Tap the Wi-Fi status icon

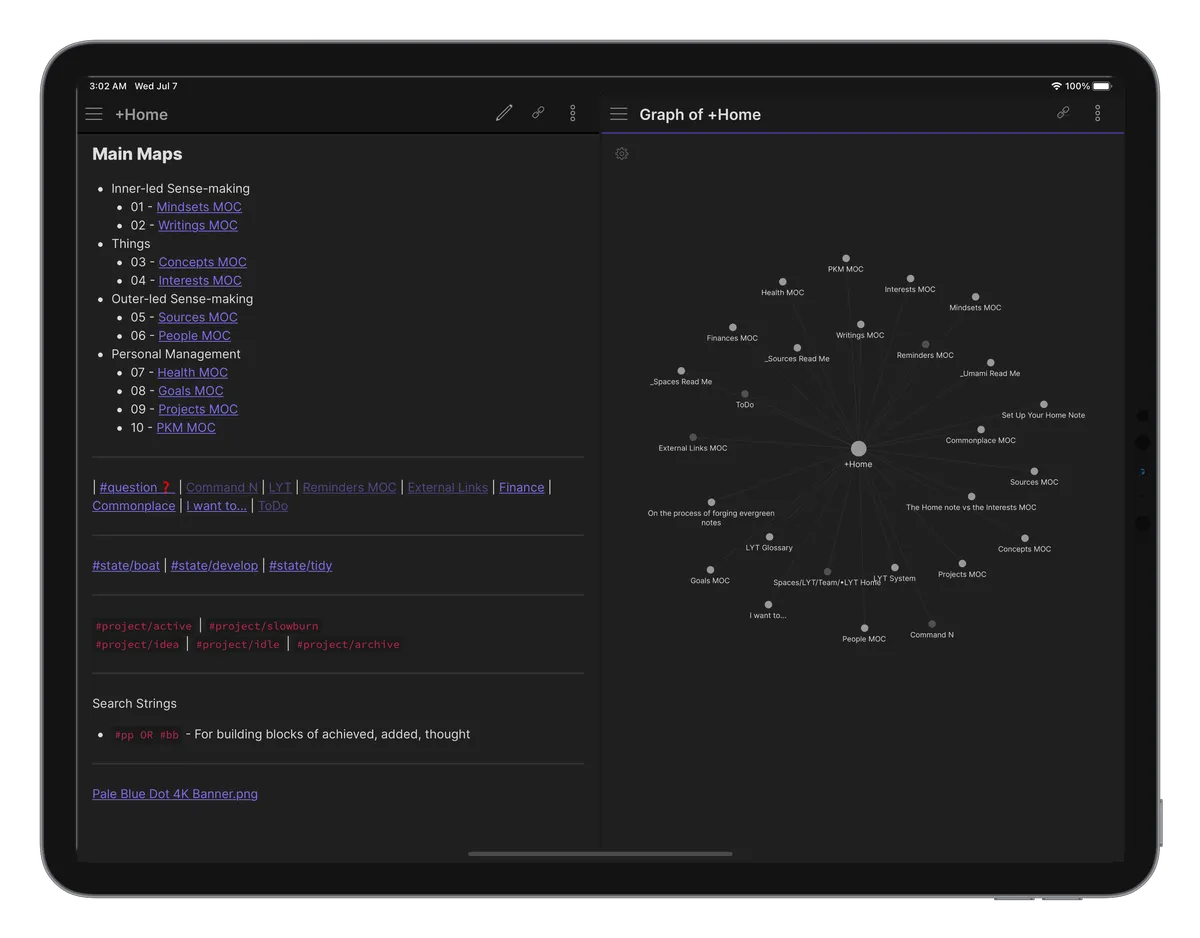coord(1056,86)
